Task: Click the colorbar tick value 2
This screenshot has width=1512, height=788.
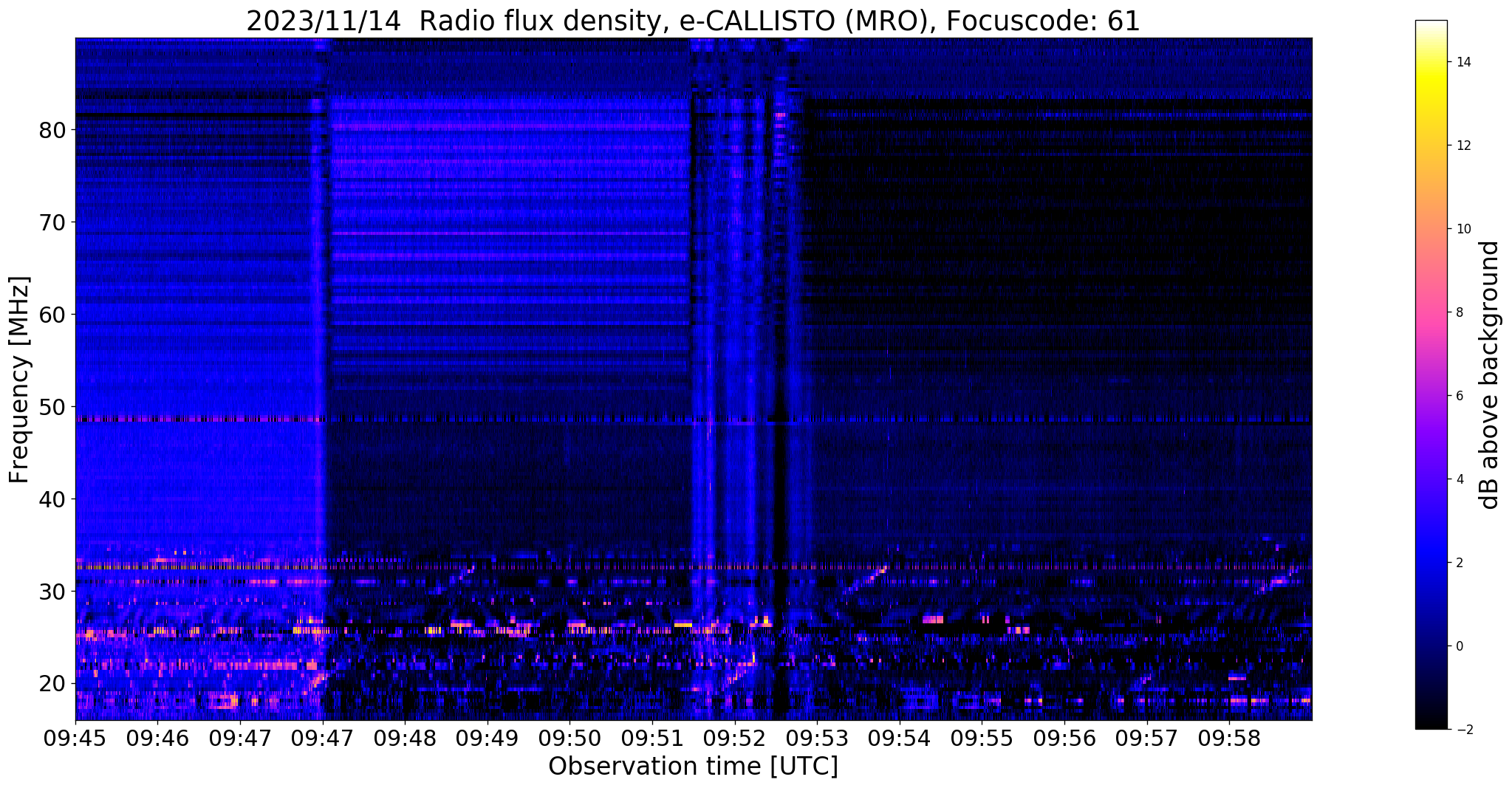Action: [1460, 563]
